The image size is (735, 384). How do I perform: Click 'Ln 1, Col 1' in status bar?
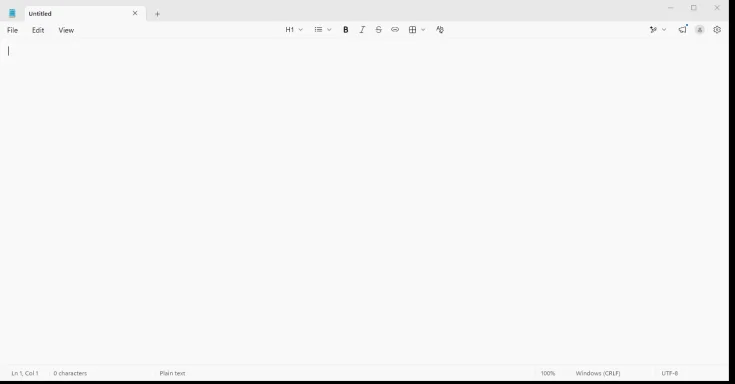(x=25, y=373)
